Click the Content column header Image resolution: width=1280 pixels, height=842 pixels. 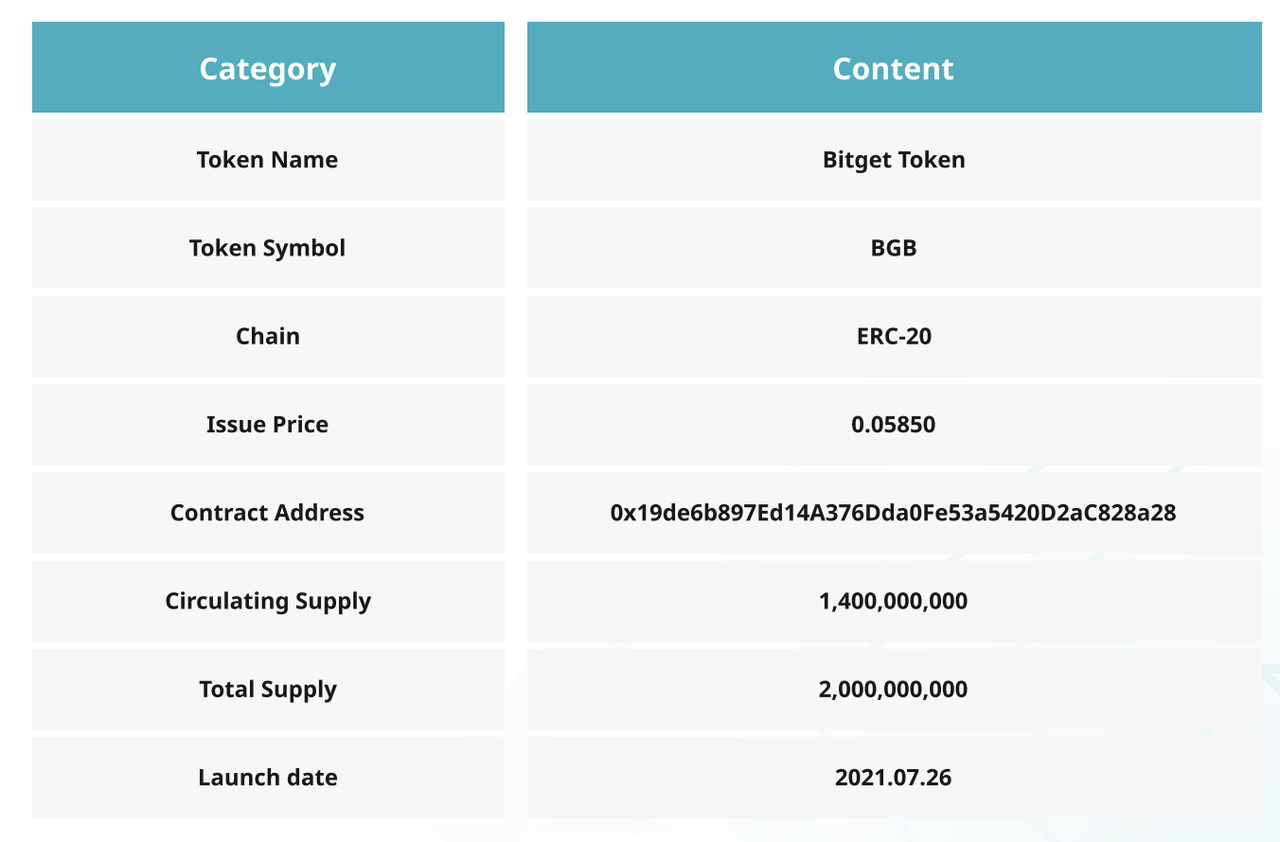(x=893, y=68)
